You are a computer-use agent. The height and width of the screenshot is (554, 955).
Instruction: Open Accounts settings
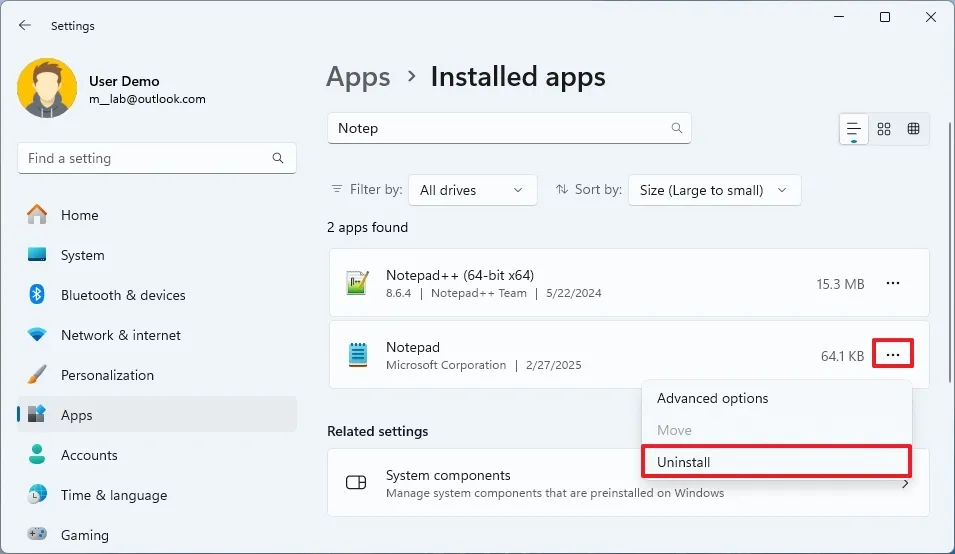coord(157,455)
